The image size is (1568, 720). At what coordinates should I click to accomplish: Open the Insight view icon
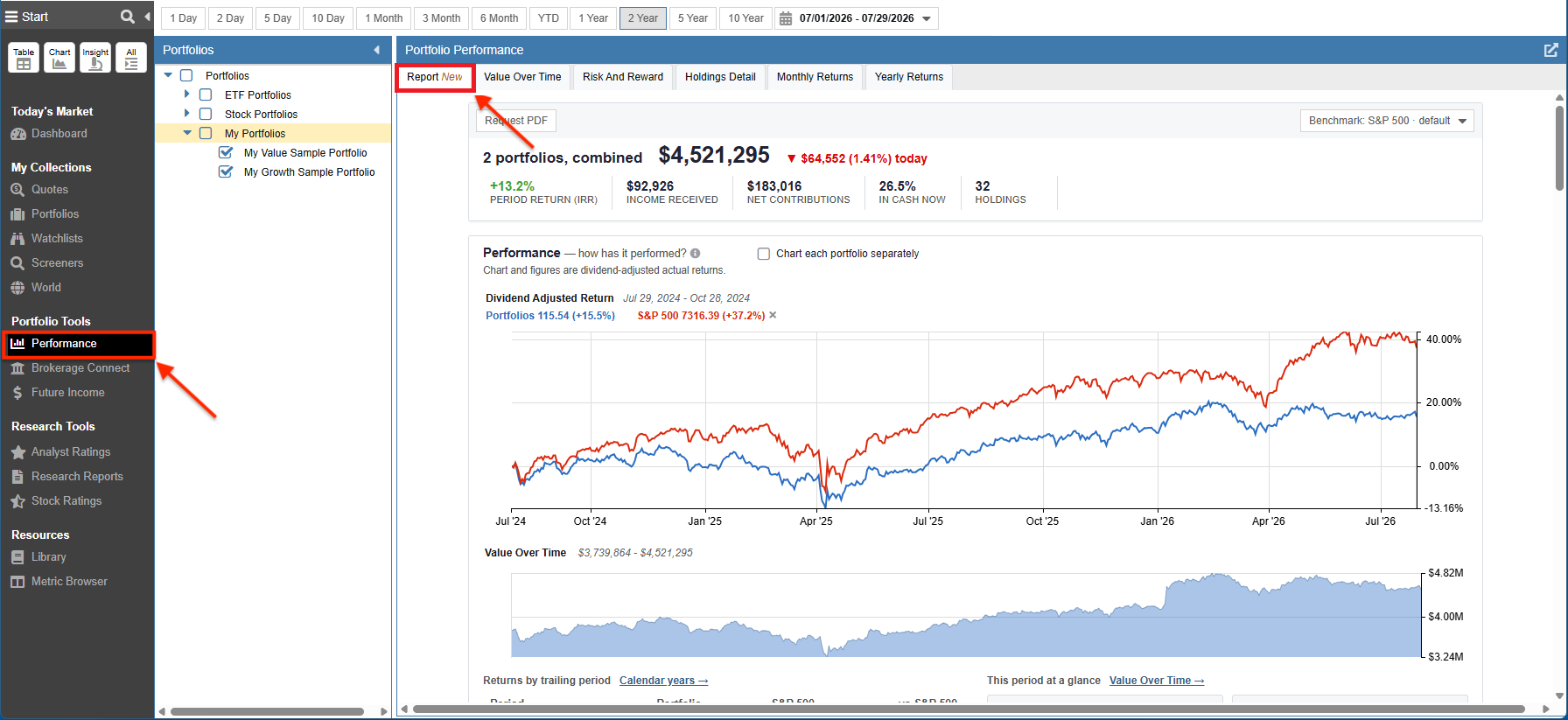[x=95, y=58]
